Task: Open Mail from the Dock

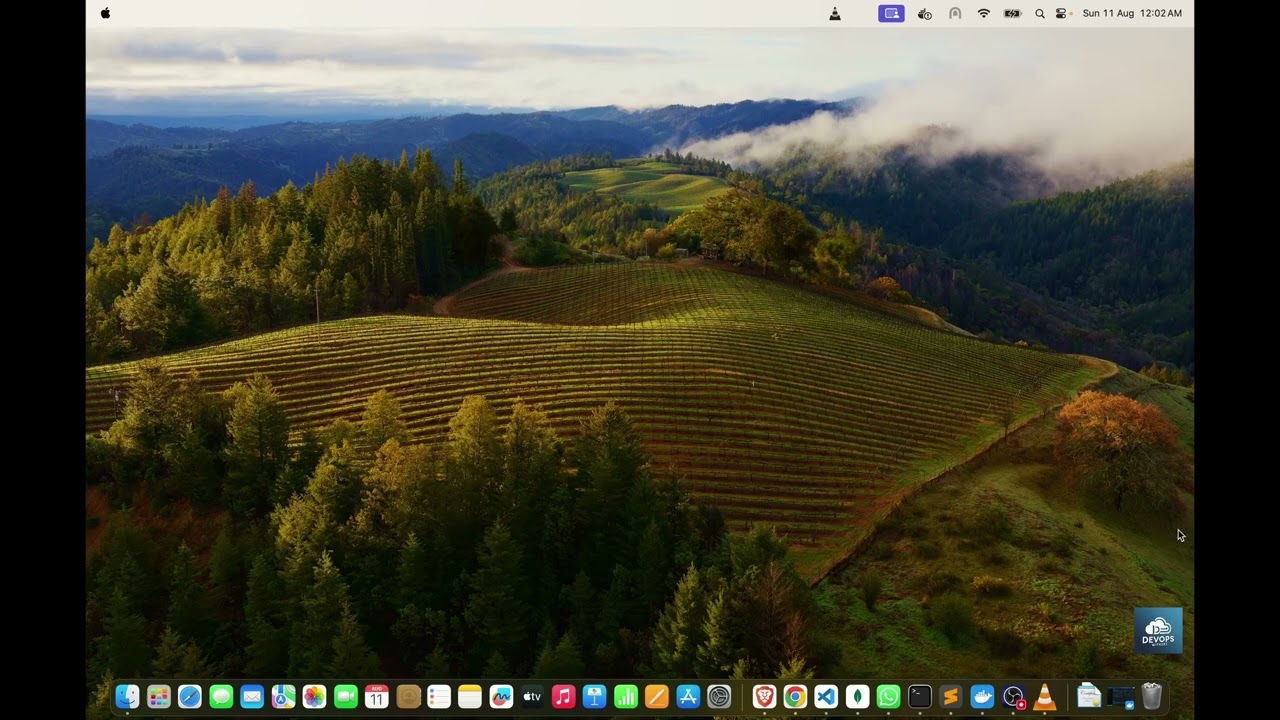Action: [x=252, y=697]
